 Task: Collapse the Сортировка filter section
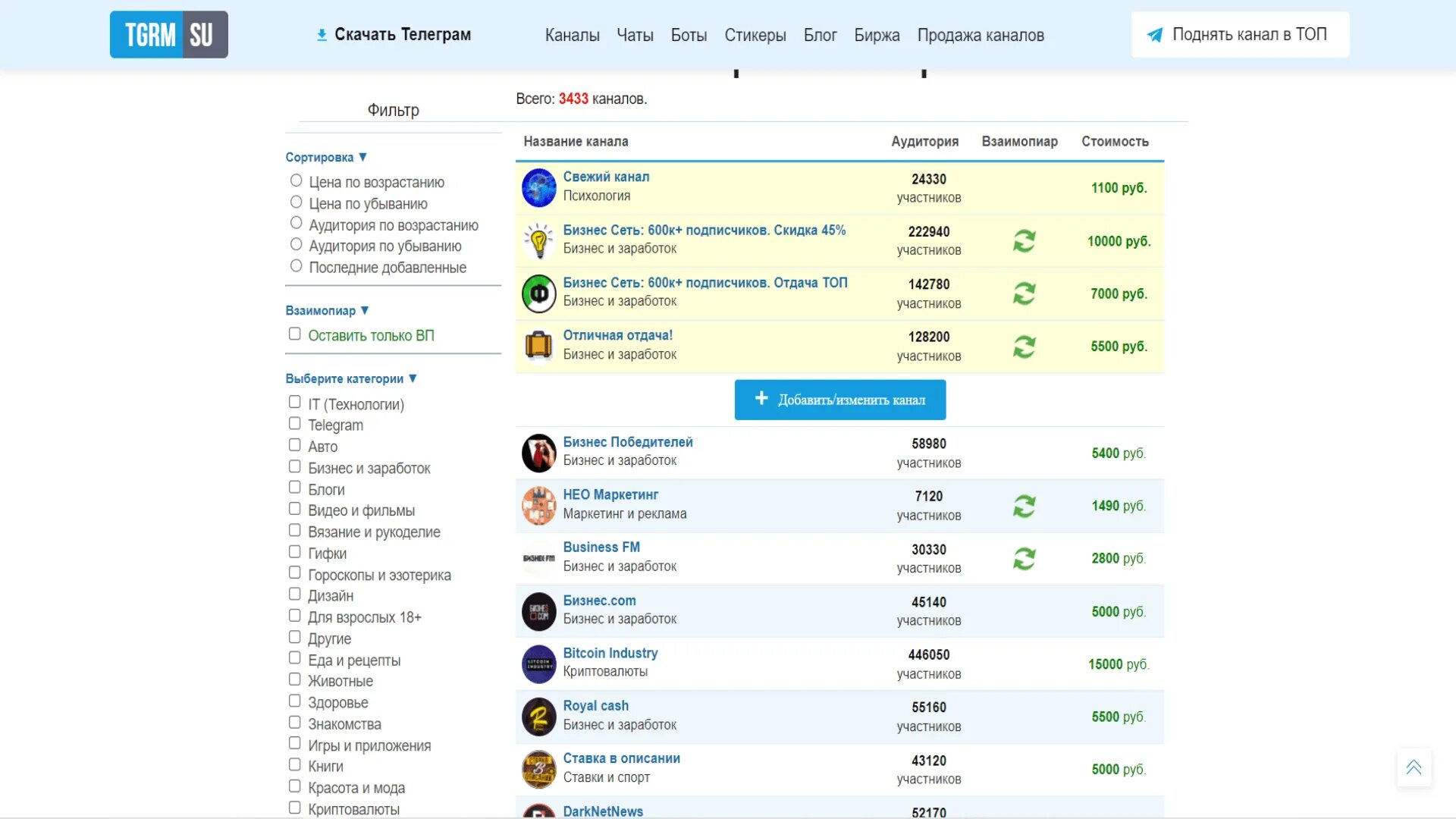tap(326, 157)
